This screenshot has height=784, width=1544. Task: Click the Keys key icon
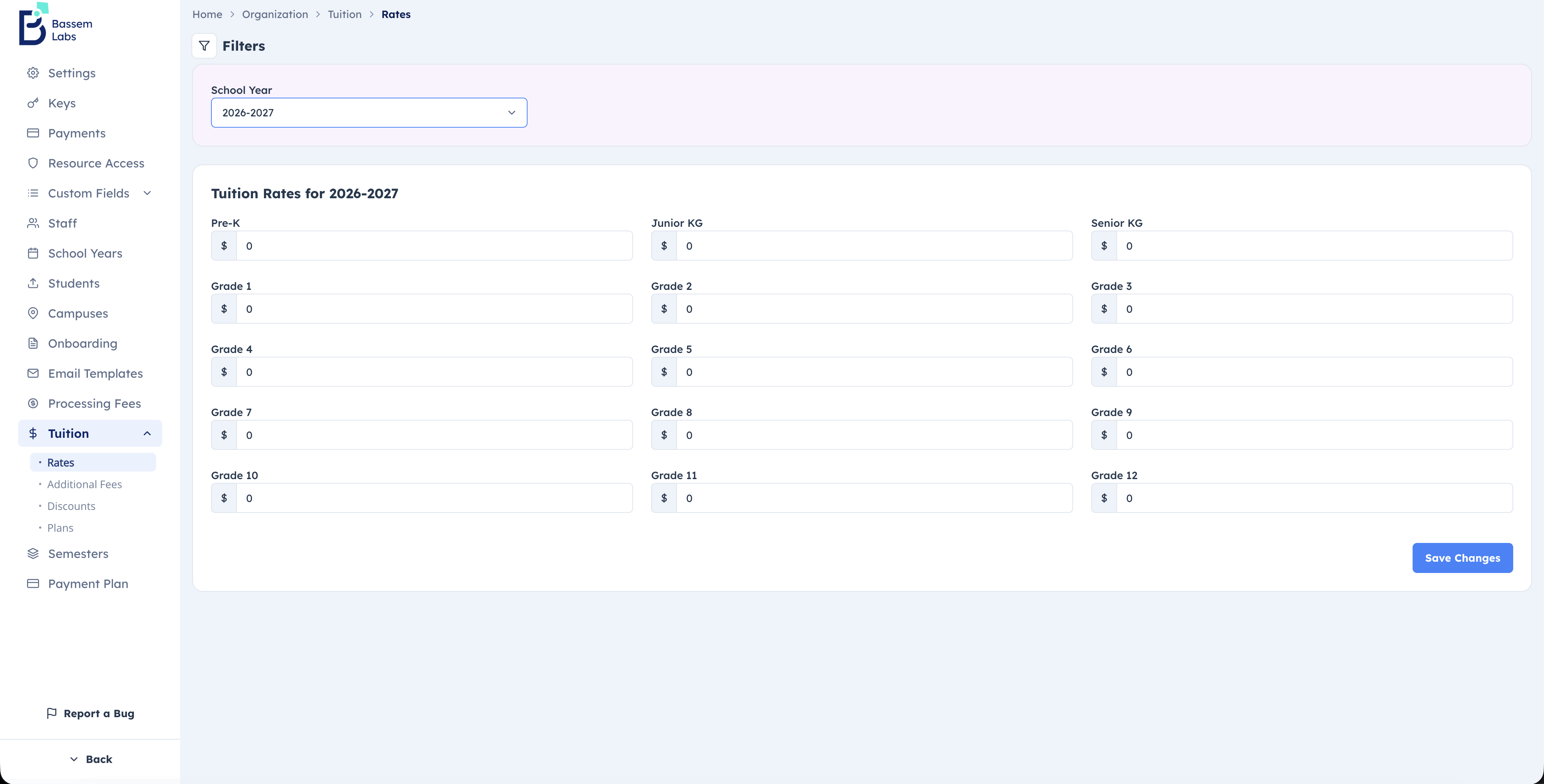[x=33, y=103]
